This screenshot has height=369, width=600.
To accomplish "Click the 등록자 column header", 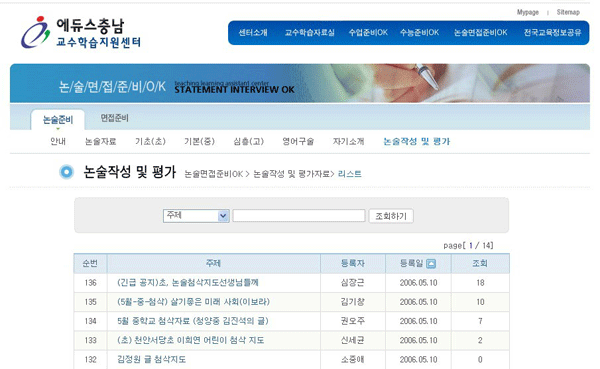I will coord(352,263).
